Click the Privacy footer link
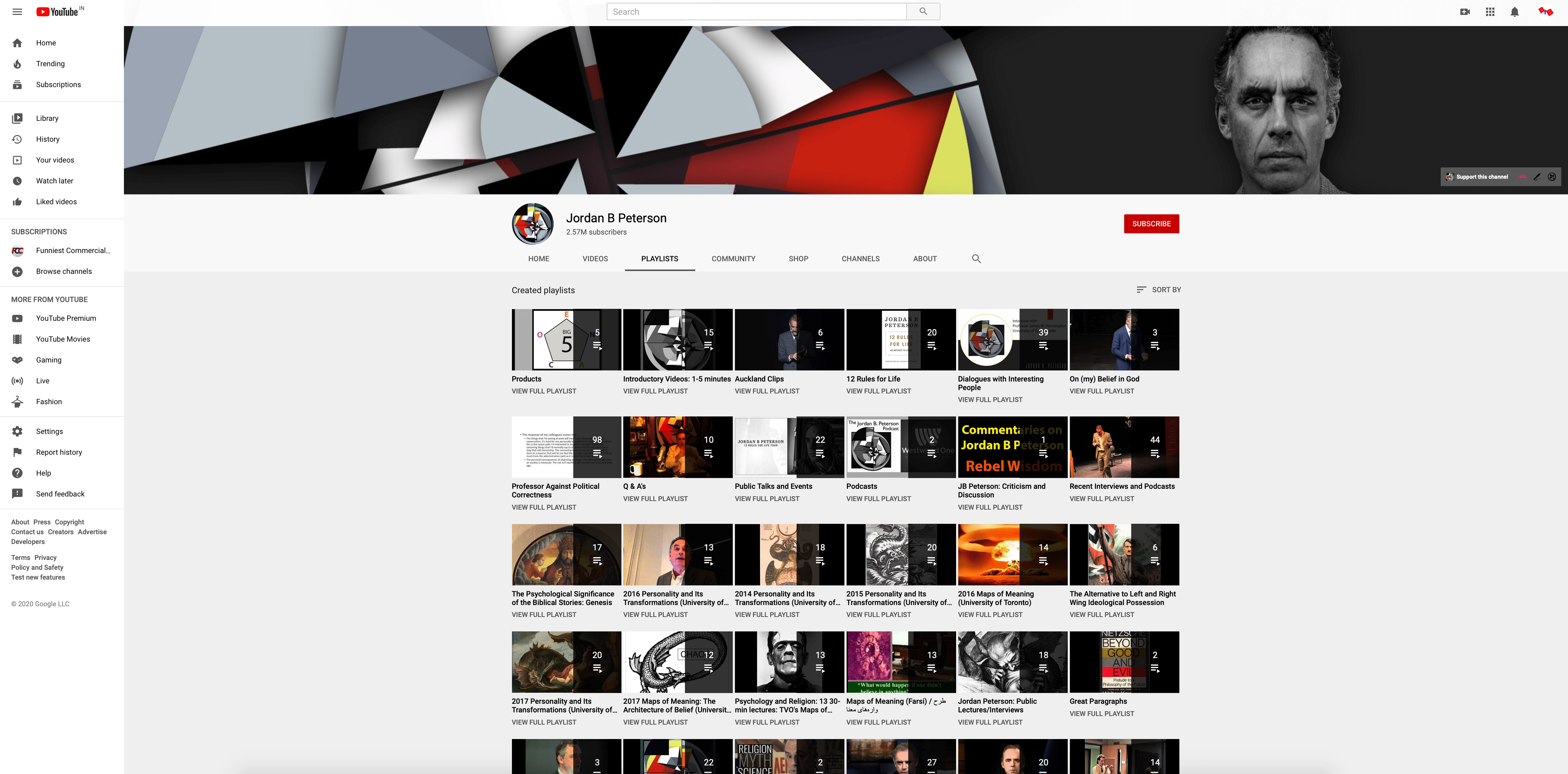1568x774 pixels. (x=46, y=558)
